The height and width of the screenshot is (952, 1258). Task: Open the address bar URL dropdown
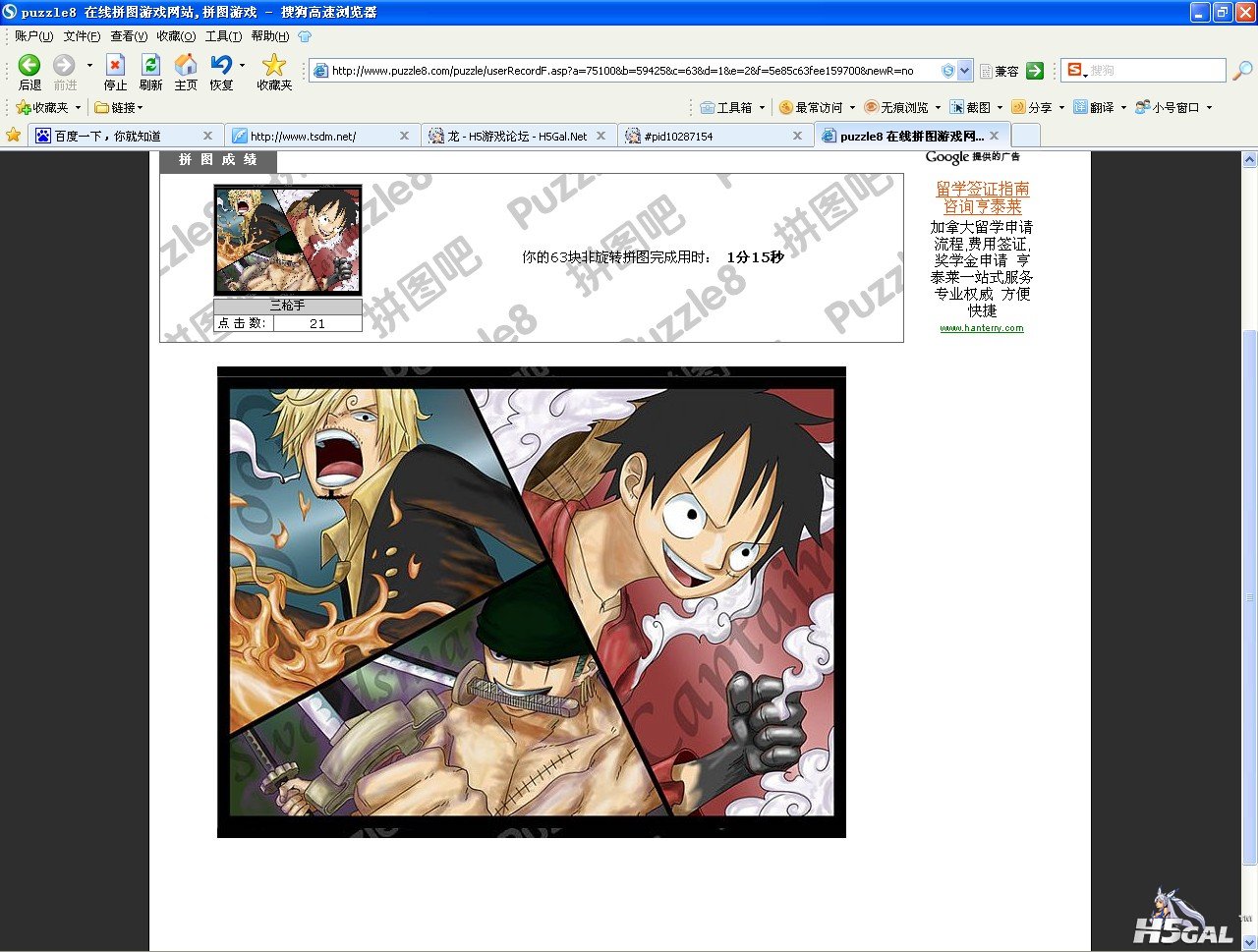964,71
